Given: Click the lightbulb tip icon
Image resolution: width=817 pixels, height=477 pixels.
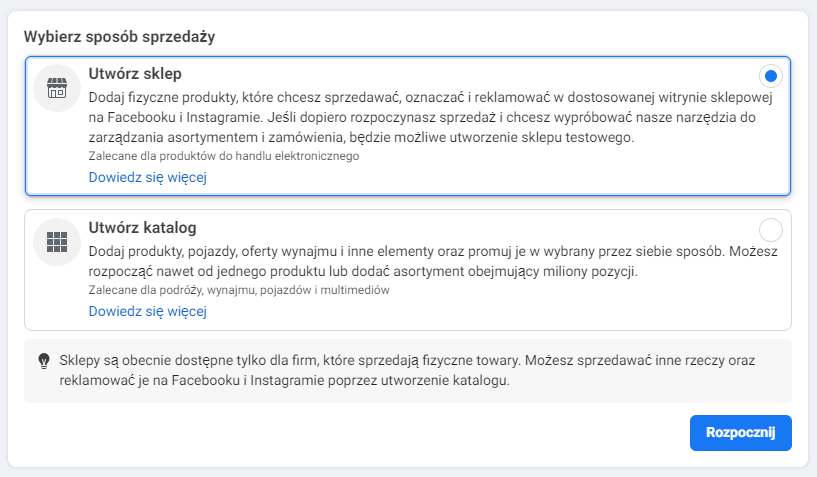Looking at the screenshot, I should pyautogui.click(x=44, y=361).
